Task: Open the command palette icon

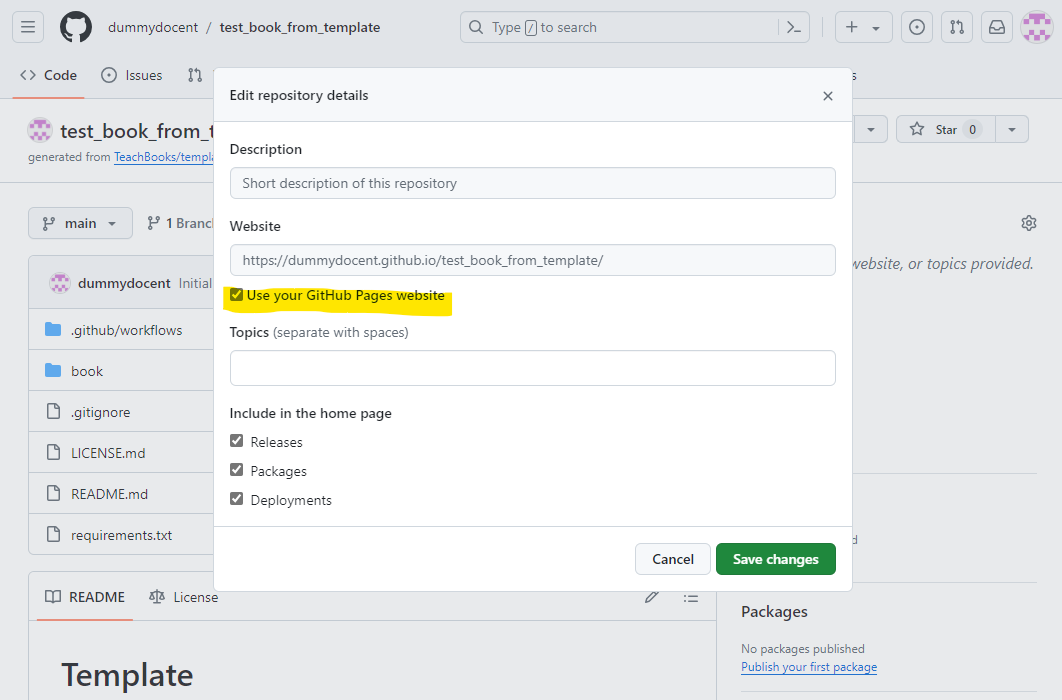Action: click(x=794, y=27)
